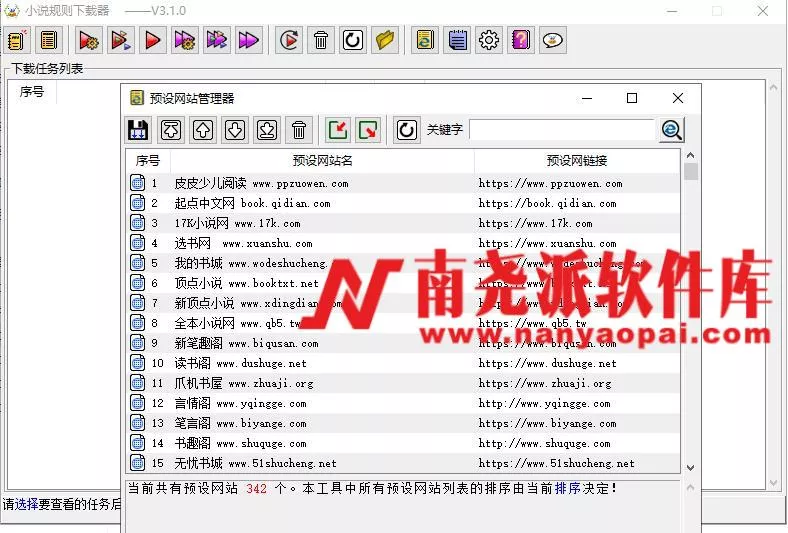Start download with the plain red play icon
Image resolution: width=788 pixels, height=533 pixels.
(x=153, y=40)
